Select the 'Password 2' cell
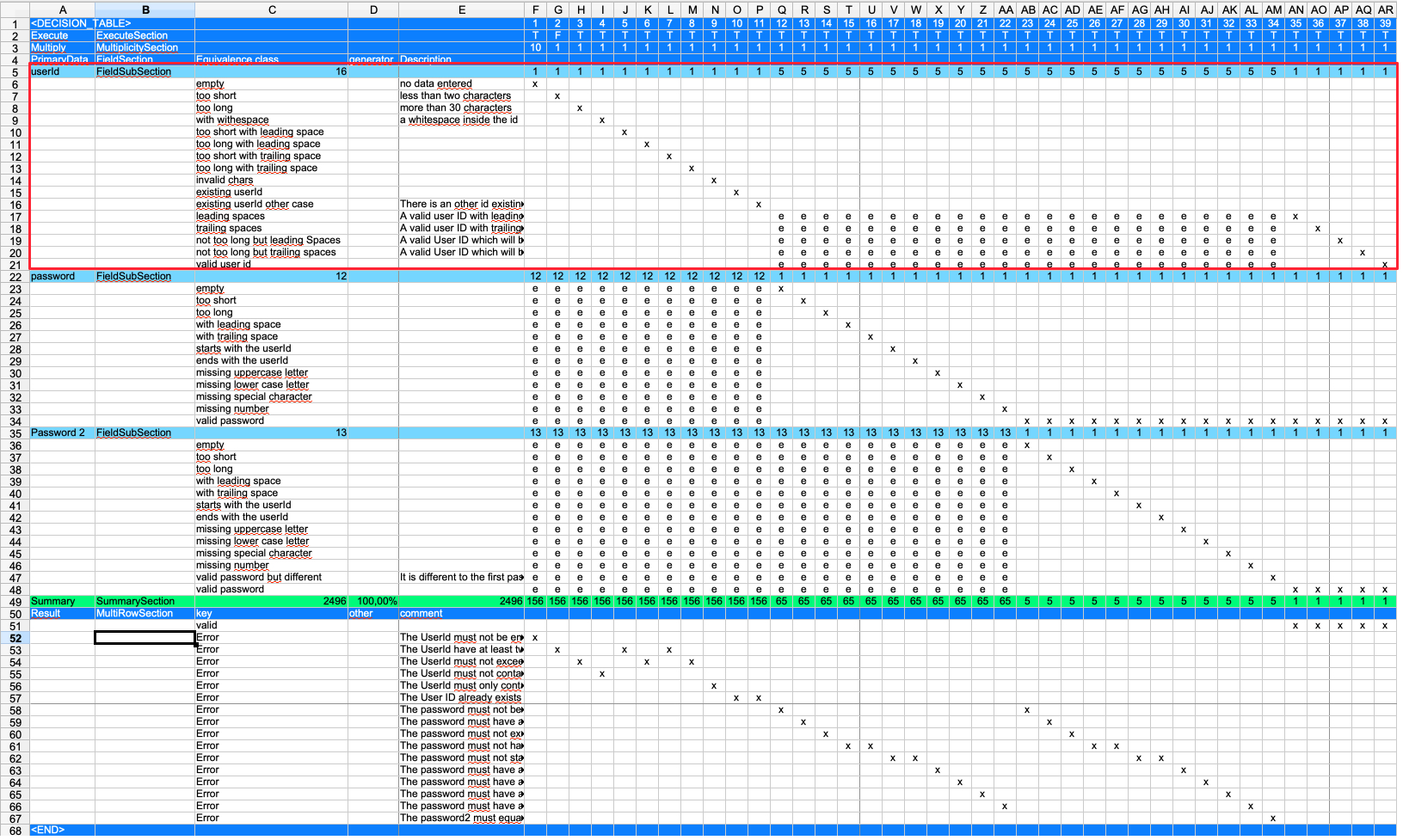The height and width of the screenshot is (840, 1403). [x=62, y=432]
